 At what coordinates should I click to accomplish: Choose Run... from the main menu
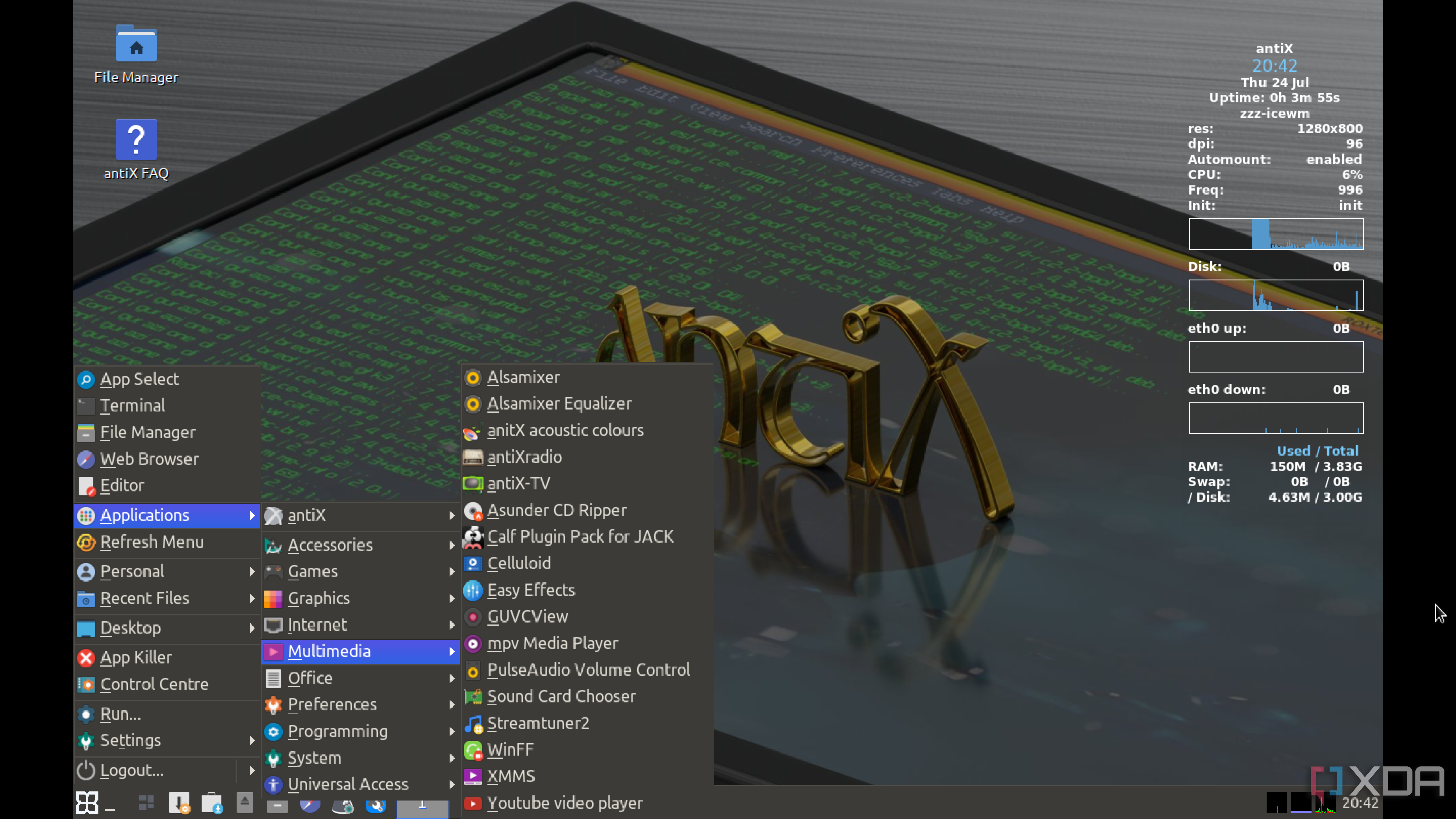(120, 714)
